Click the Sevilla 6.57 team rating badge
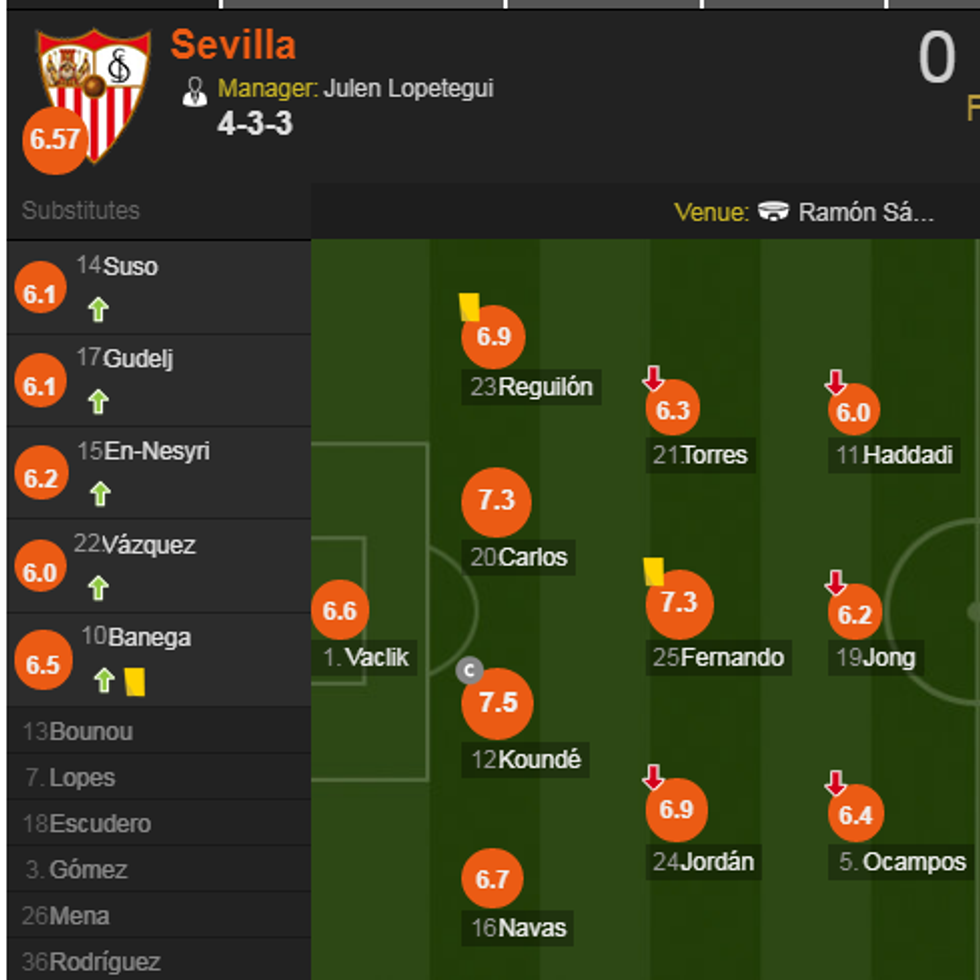Image resolution: width=980 pixels, height=980 pixels. click(54, 139)
